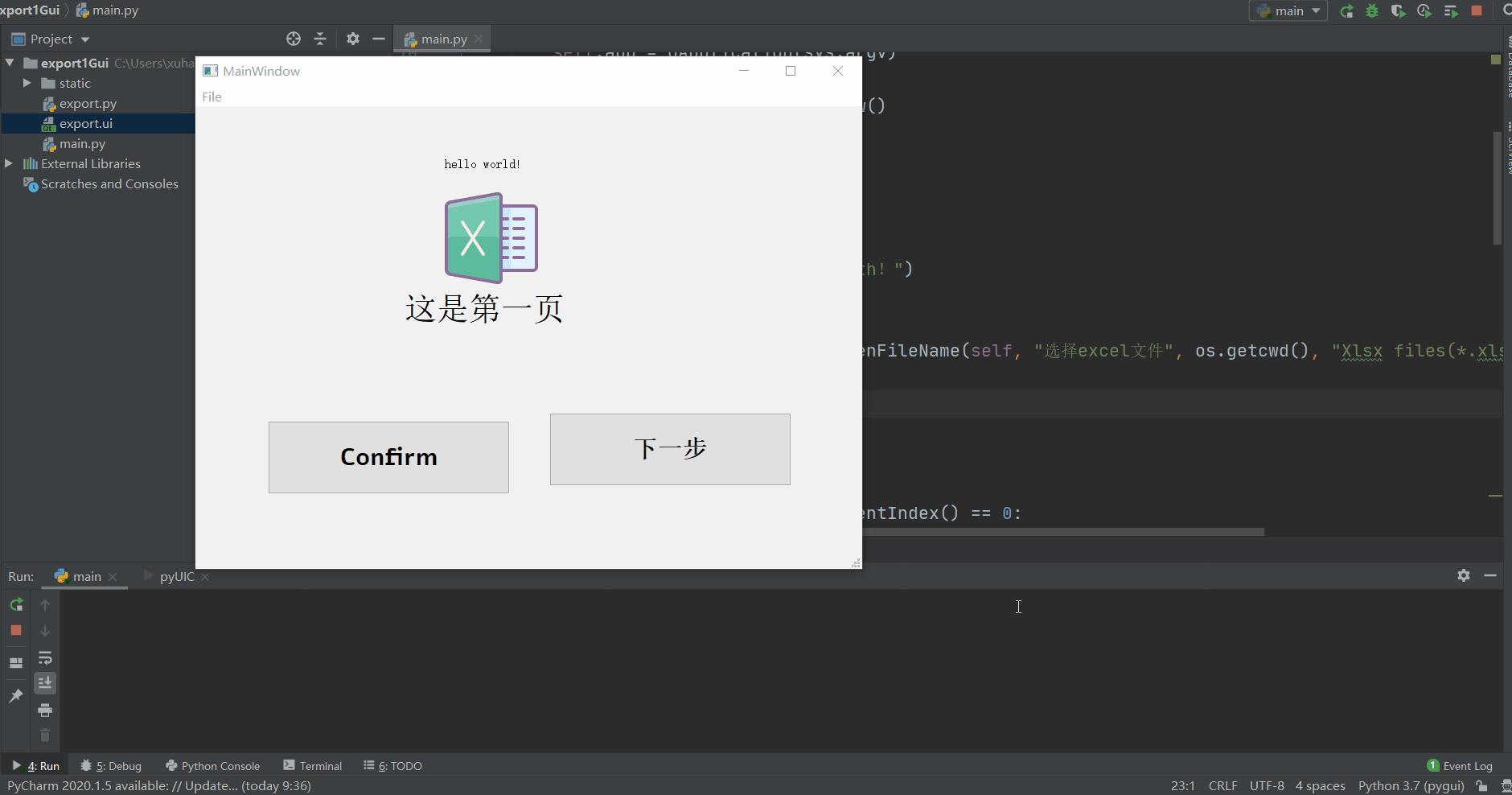Jump up the stack trace in Run panel

[x=45, y=604]
